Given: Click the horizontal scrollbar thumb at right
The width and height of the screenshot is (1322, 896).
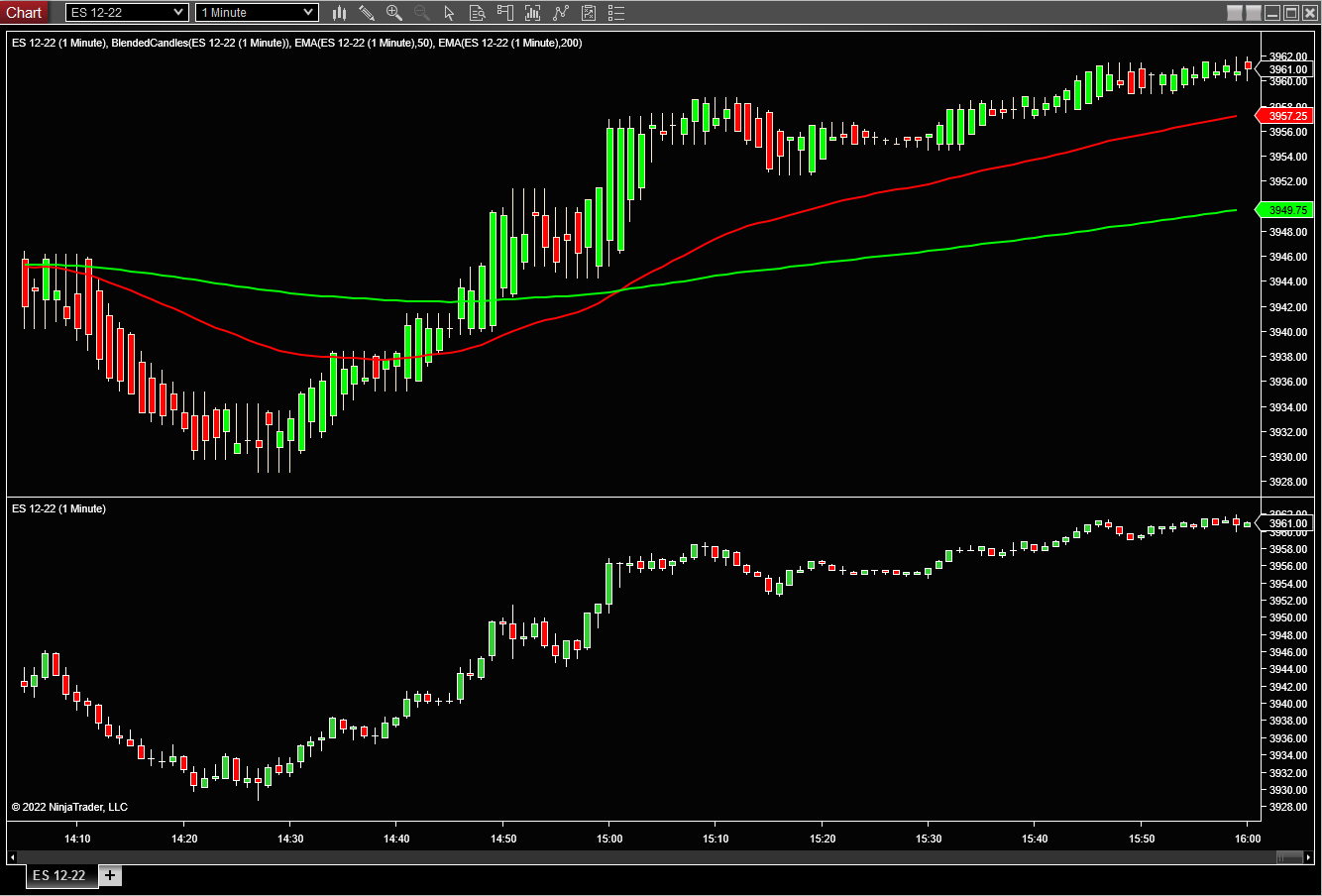Looking at the screenshot, I should pyautogui.click(x=1289, y=857).
